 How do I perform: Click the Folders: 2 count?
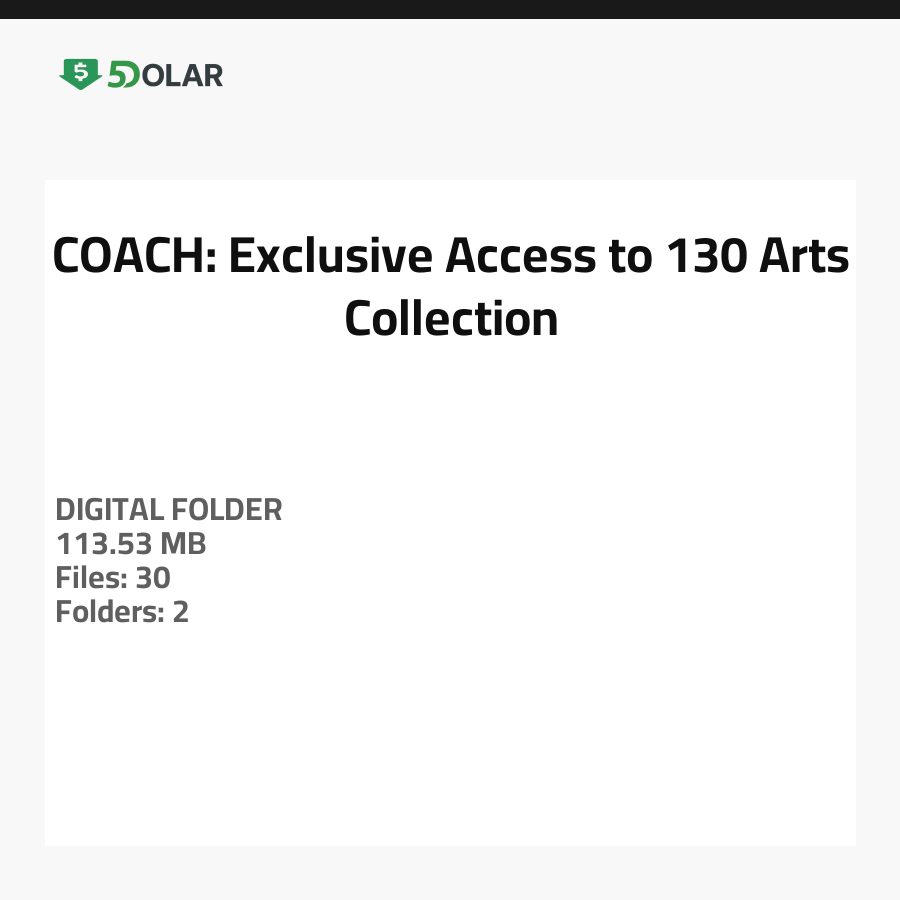[x=122, y=612]
